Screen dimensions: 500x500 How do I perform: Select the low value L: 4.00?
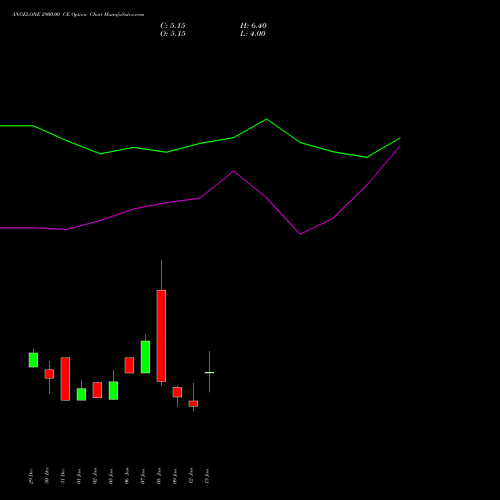[253, 34]
